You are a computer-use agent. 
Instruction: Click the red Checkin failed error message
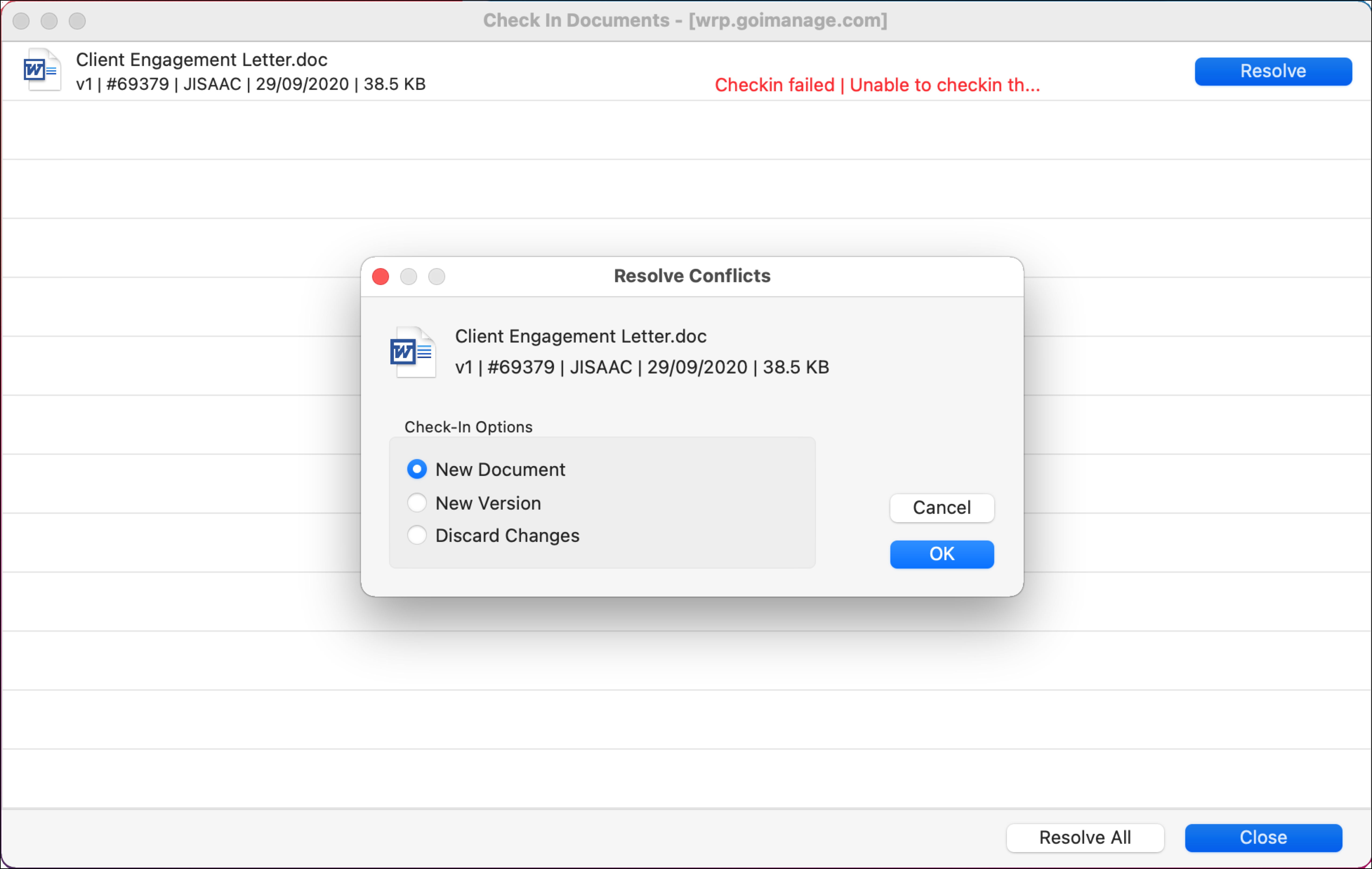click(x=877, y=85)
